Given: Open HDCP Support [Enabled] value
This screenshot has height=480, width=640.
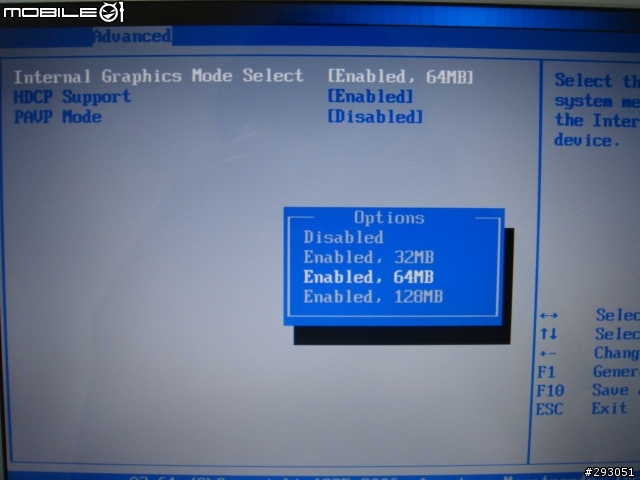Looking at the screenshot, I should [370, 96].
